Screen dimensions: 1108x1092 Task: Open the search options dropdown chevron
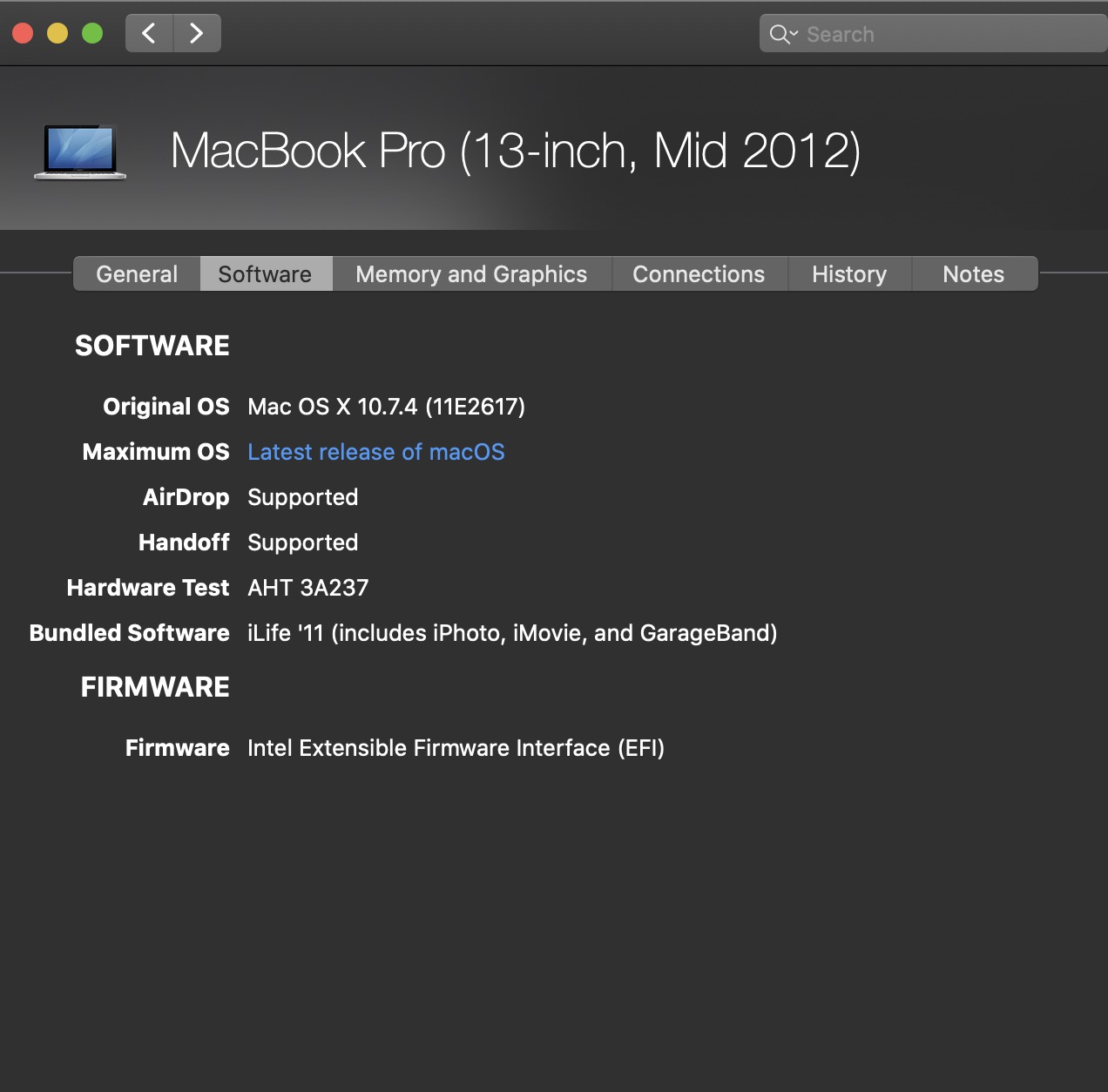[794, 34]
